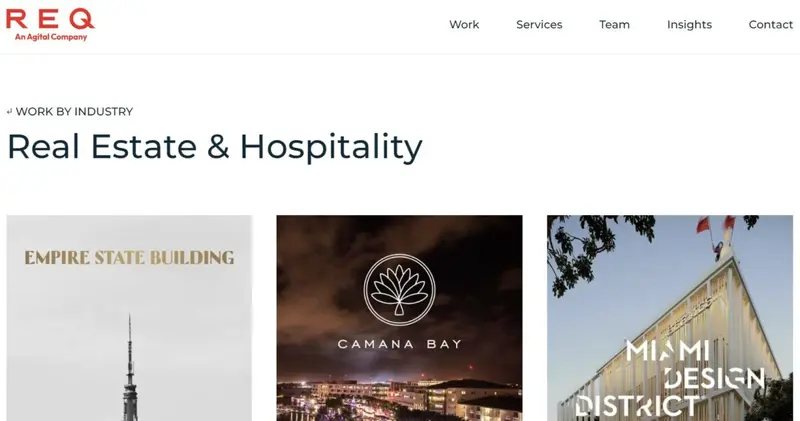Screen dimensions: 800x421
Task: Open the Work menu item
Action: [464, 24]
